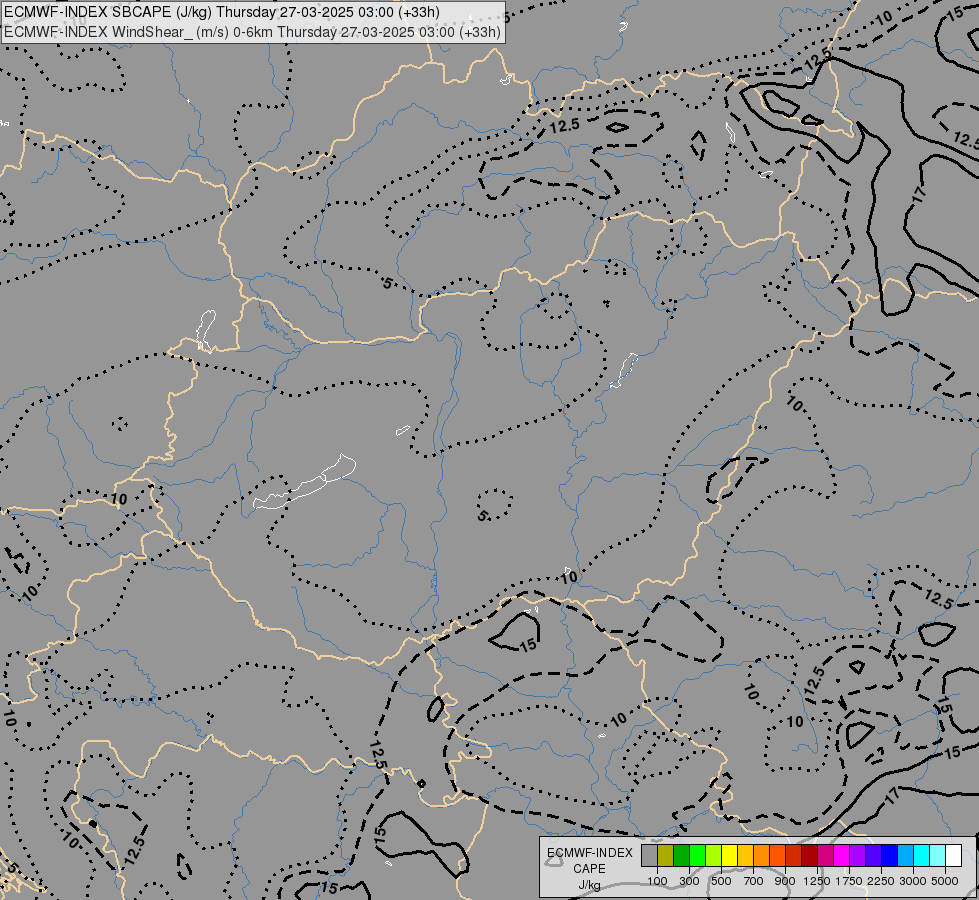Select the bright magenta legend swatch
The height and width of the screenshot is (900, 979).
click(x=841, y=856)
